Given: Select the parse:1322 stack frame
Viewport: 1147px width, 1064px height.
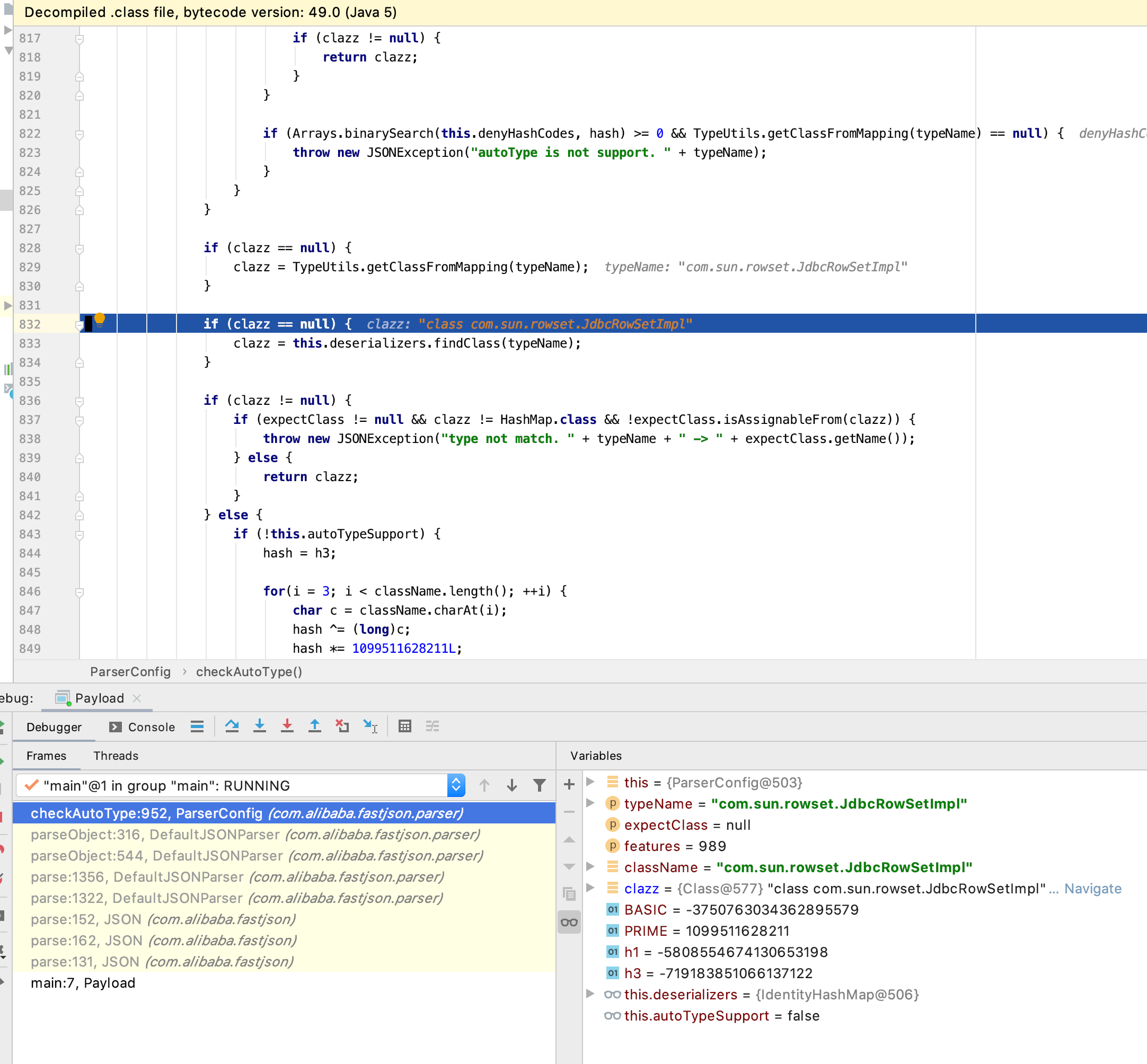Looking at the screenshot, I should point(284,898).
